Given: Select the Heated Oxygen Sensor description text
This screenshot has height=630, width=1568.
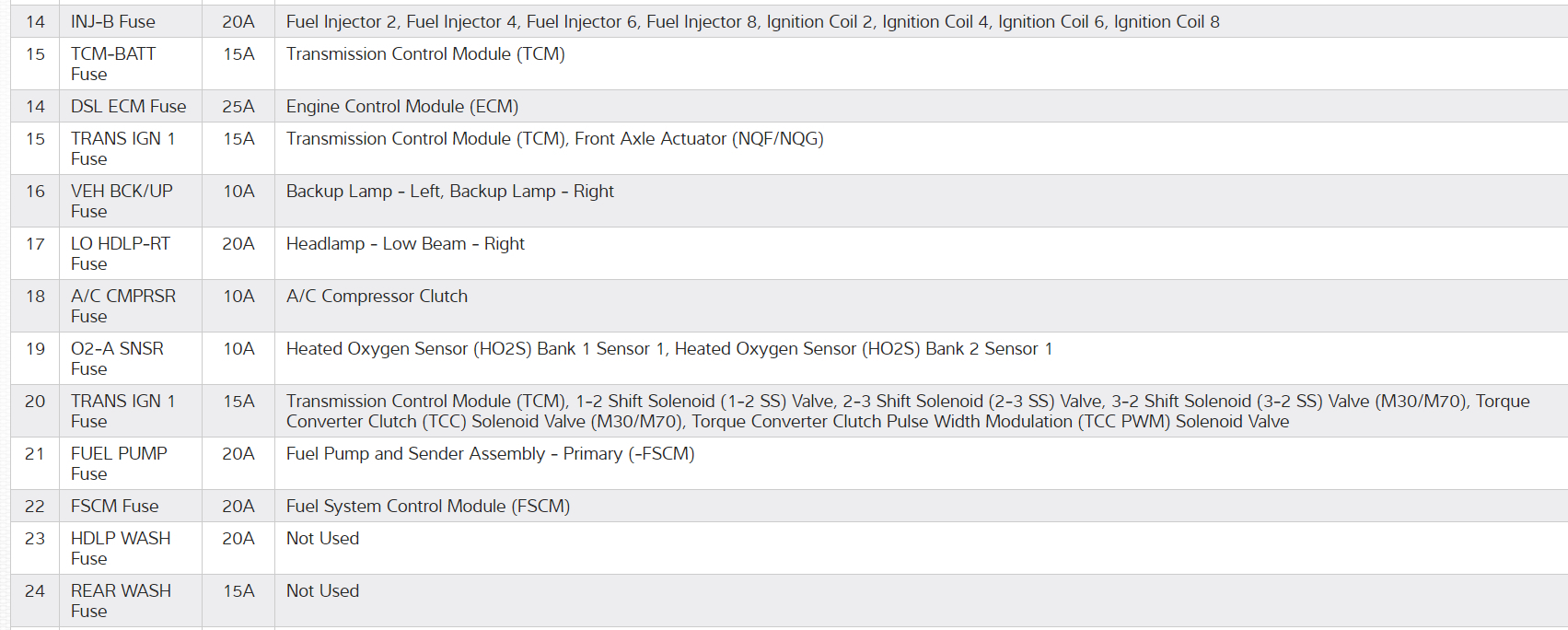Looking at the screenshot, I should (x=668, y=349).
